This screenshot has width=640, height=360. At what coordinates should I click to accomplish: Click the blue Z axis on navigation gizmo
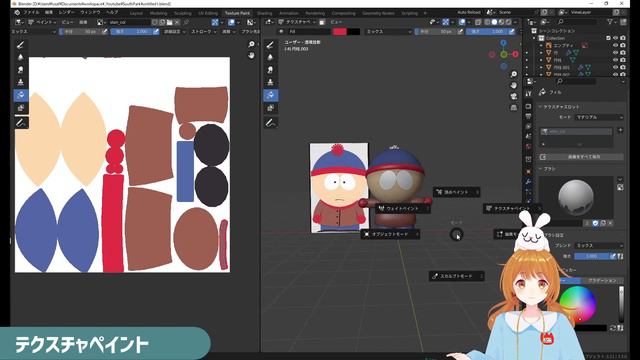503,43
